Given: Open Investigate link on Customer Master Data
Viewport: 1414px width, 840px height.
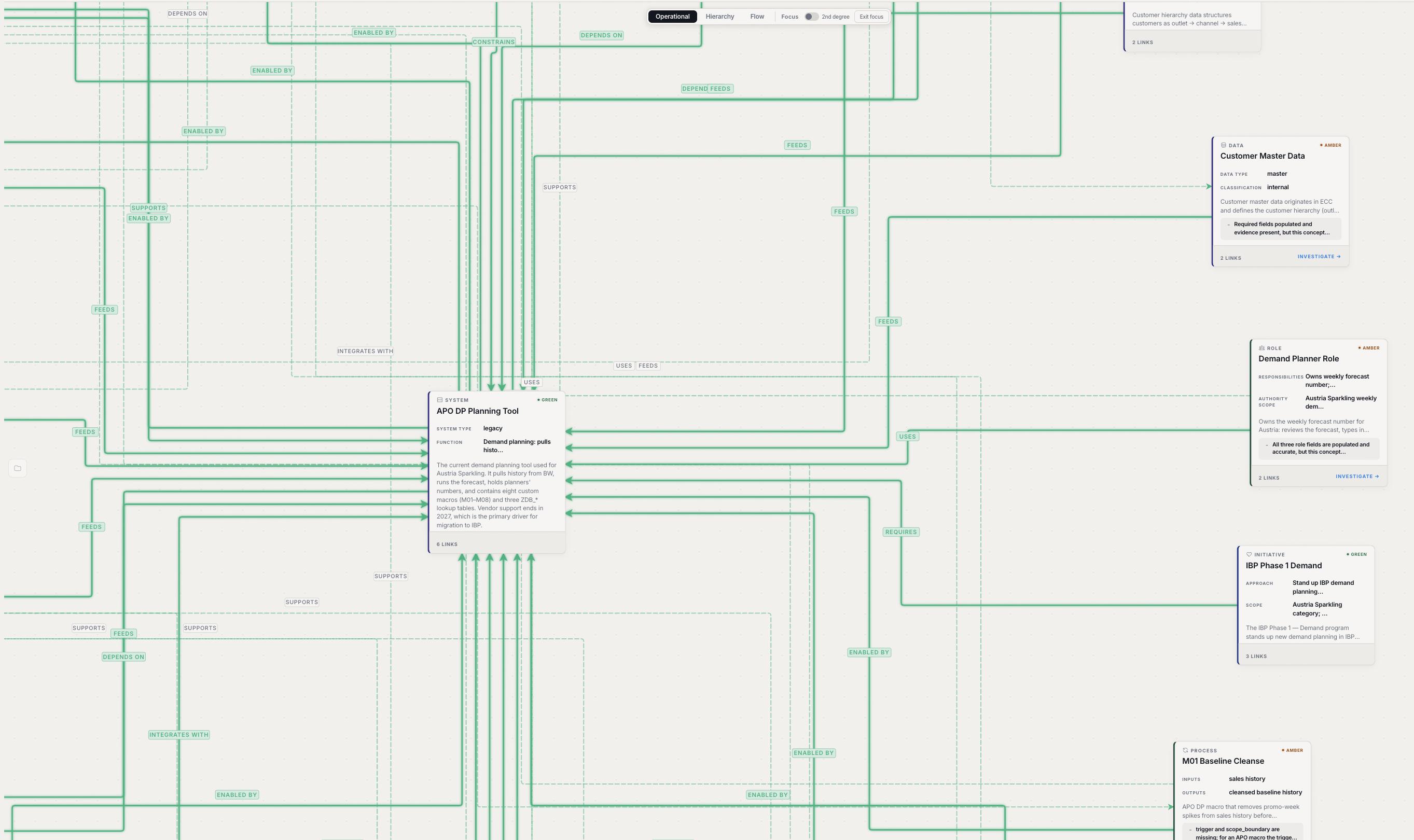Looking at the screenshot, I should coord(1319,257).
